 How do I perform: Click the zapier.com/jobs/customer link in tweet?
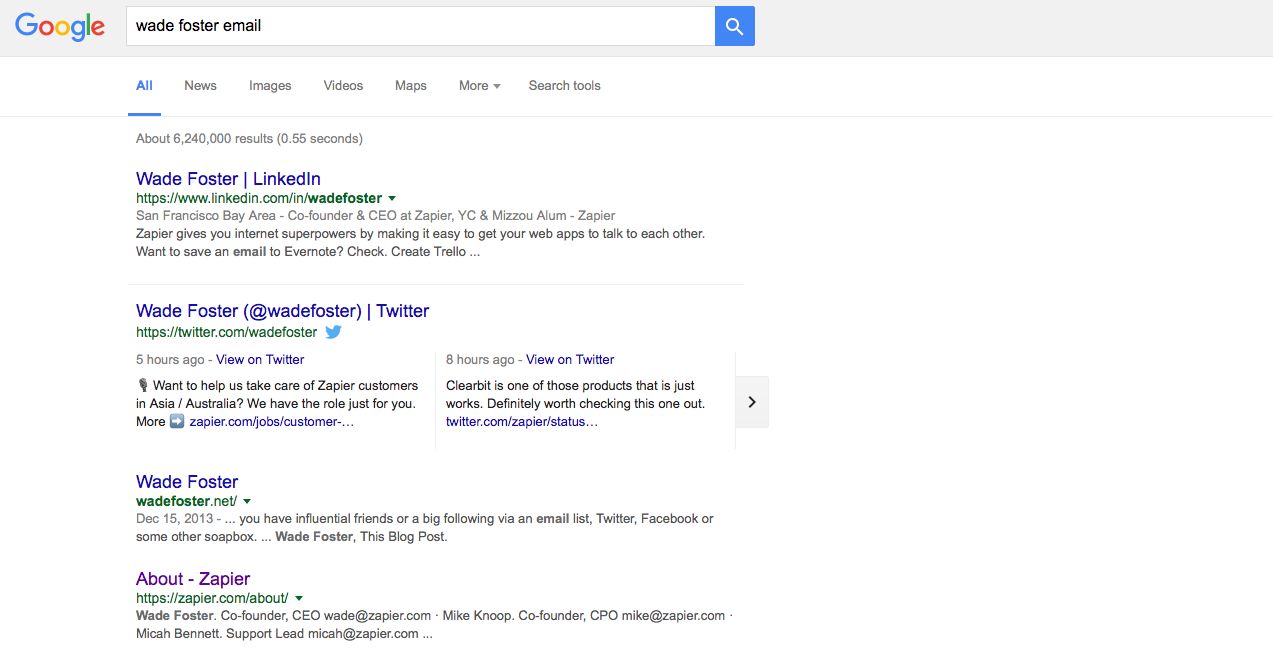tap(271, 422)
